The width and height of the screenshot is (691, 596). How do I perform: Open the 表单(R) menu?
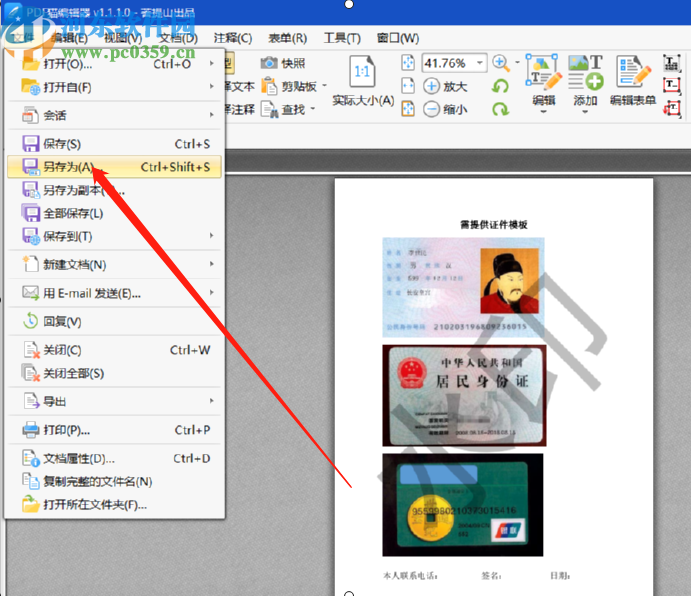[288, 38]
